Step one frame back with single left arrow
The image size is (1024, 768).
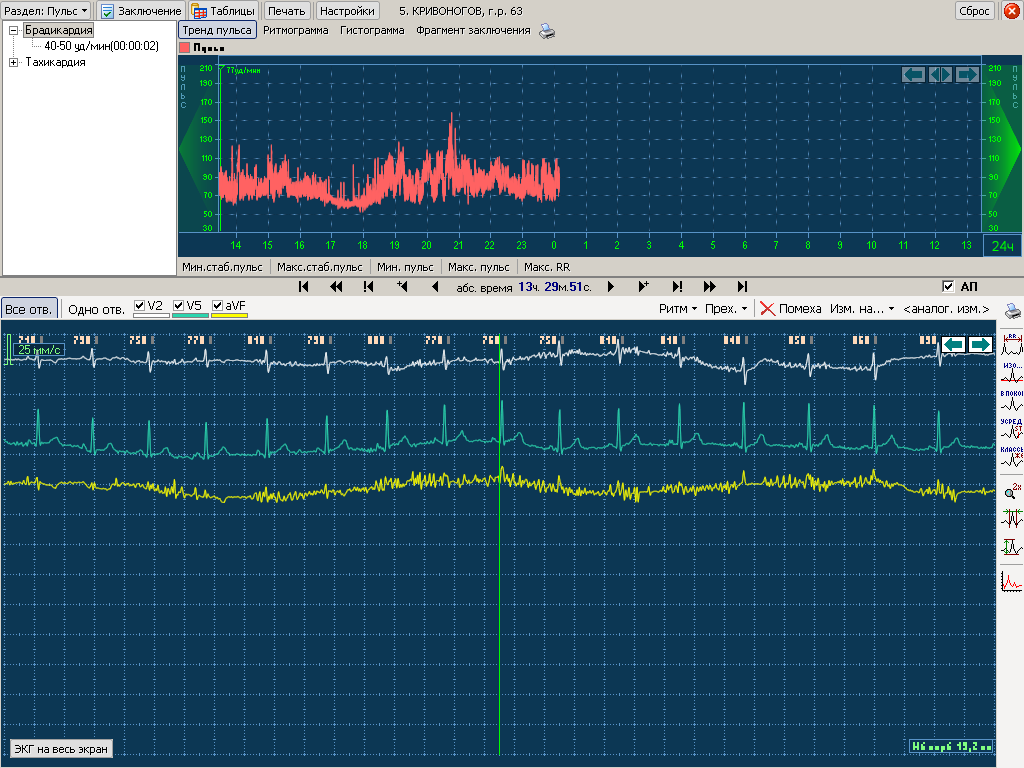pyautogui.click(x=435, y=287)
